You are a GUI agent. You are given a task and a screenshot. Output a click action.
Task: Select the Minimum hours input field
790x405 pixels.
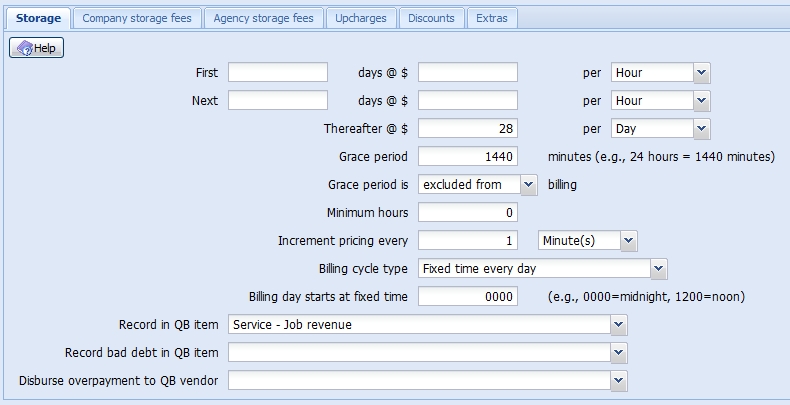(x=467, y=212)
